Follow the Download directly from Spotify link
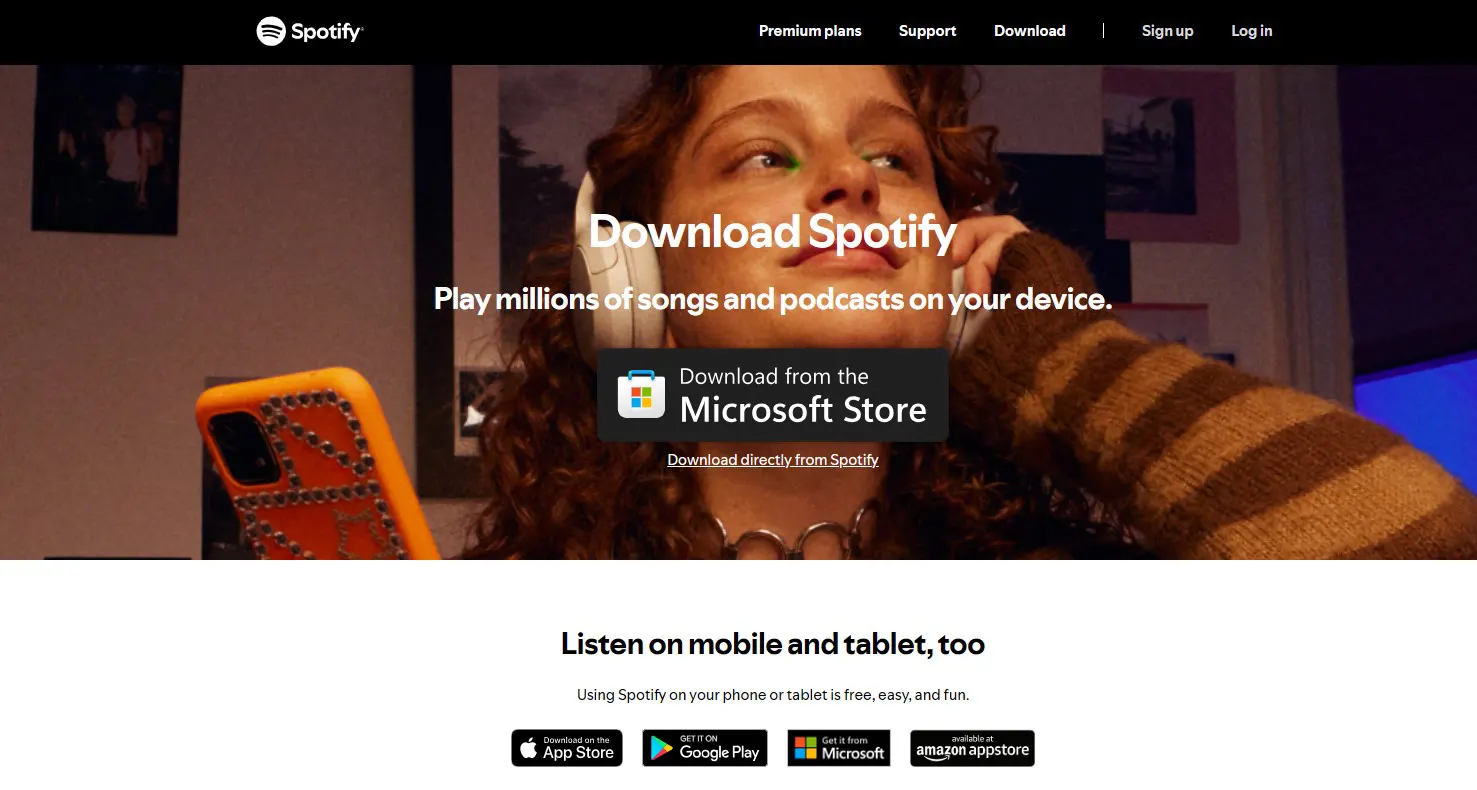 click(773, 460)
